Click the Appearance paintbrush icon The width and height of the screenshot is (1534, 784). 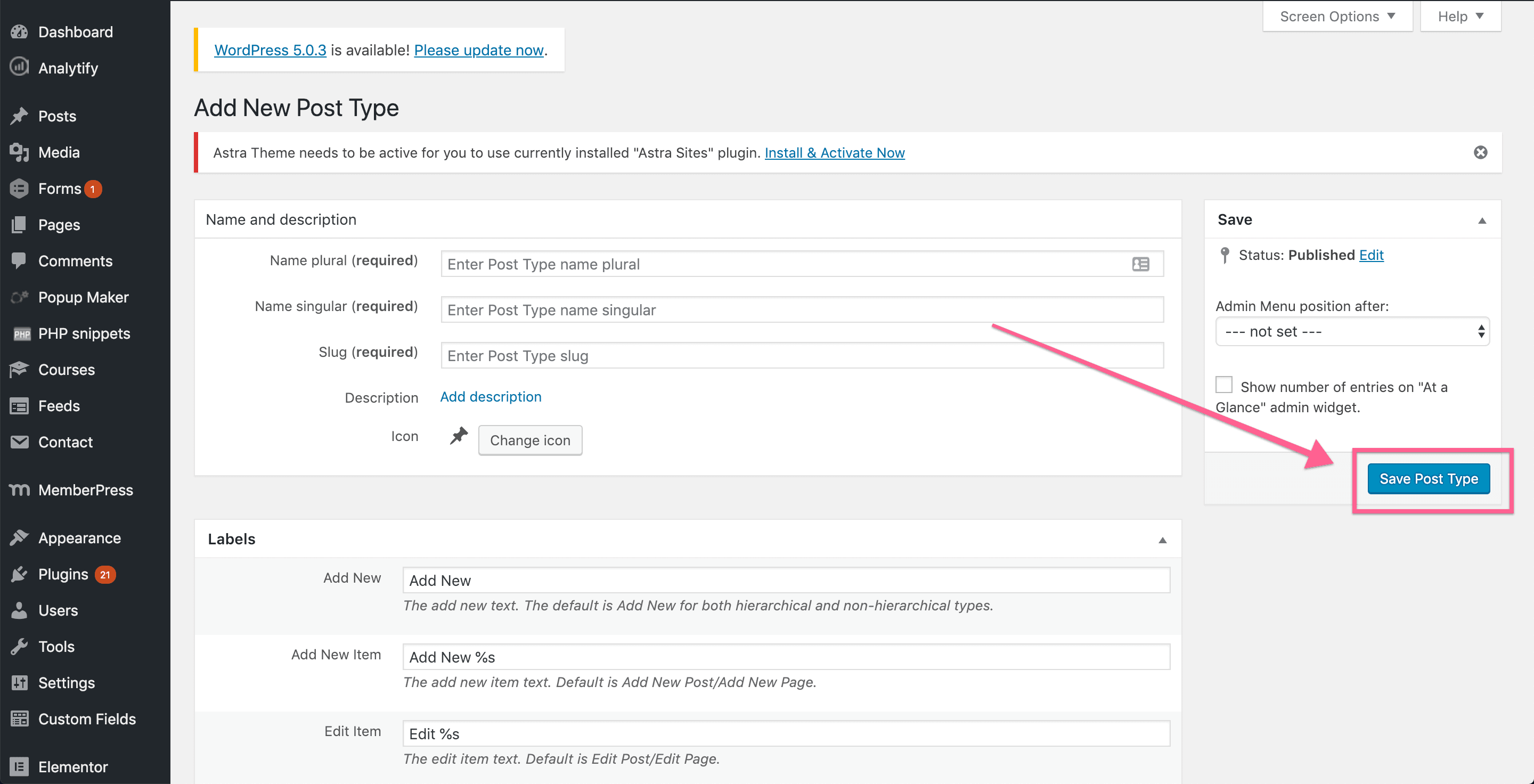(x=20, y=538)
